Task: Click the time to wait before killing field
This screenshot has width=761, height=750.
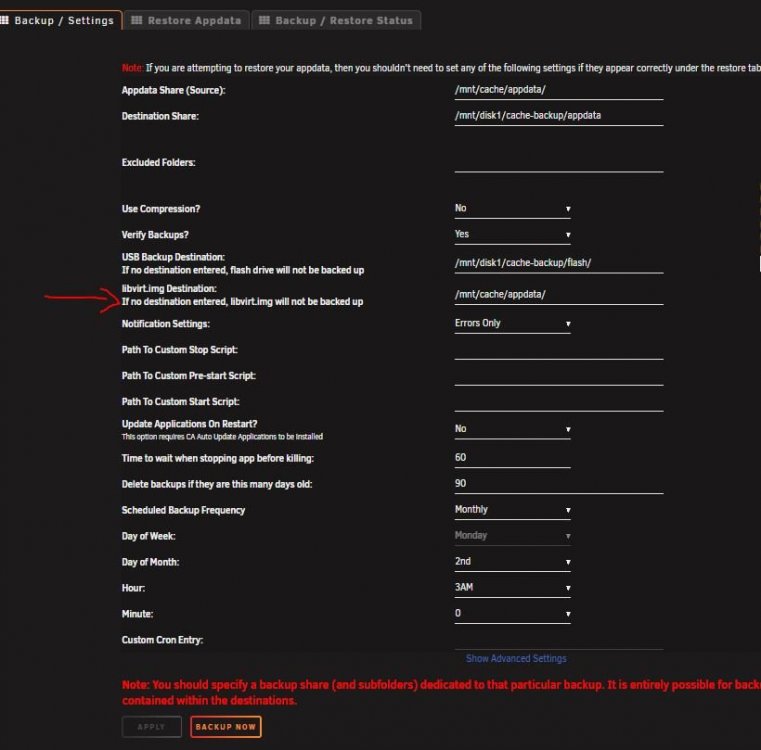Action: (x=513, y=458)
